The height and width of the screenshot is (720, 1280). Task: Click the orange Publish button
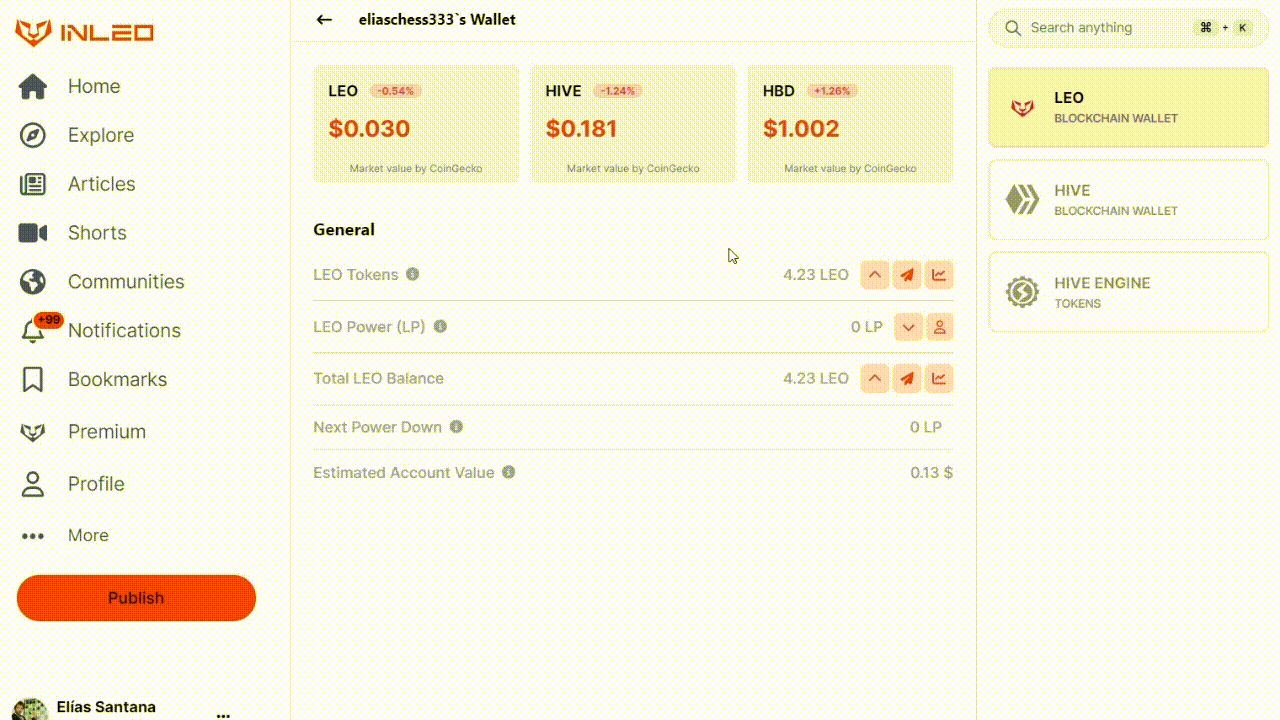[x=136, y=598]
